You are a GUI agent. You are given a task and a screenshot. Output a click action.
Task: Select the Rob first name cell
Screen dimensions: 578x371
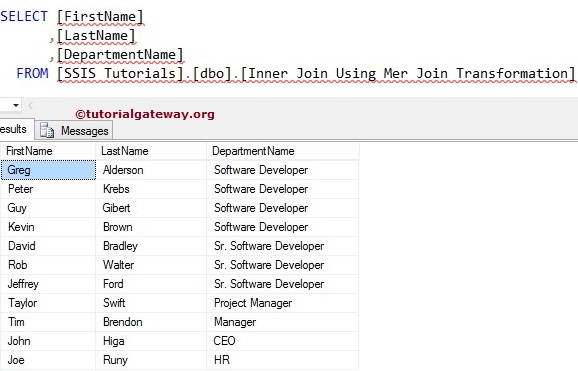pyautogui.click(x=48, y=265)
